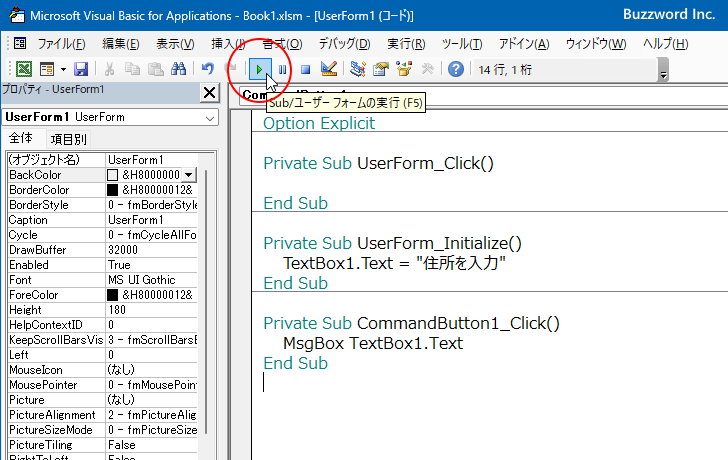The height and width of the screenshot is (460, 728).
Task: Select the (オブジェクト名) property row
Action: point(102,160)
